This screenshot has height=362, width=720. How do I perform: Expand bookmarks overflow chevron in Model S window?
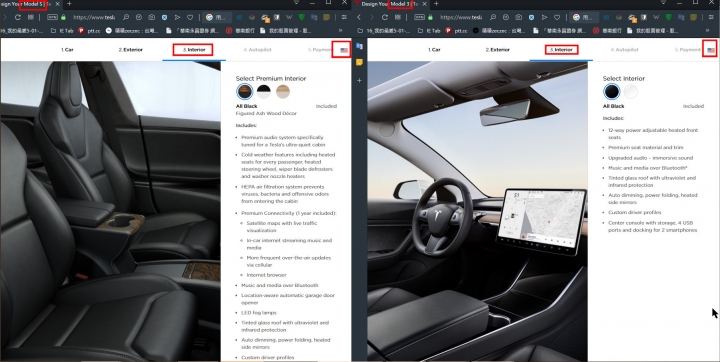click(341, 31)
